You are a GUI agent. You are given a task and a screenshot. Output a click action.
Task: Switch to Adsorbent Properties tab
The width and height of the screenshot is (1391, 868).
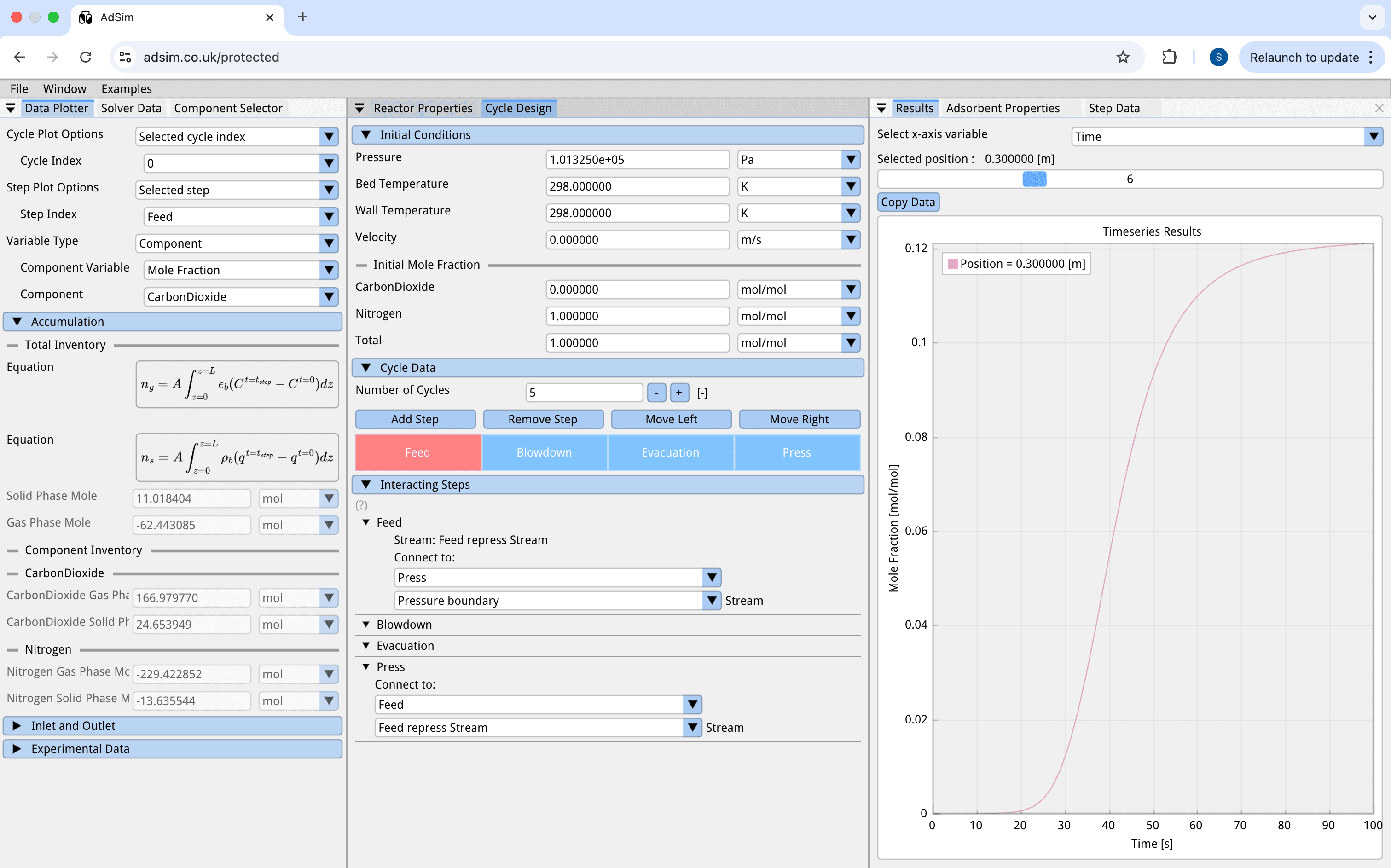pyautogui.click(x=1003, y=108)
